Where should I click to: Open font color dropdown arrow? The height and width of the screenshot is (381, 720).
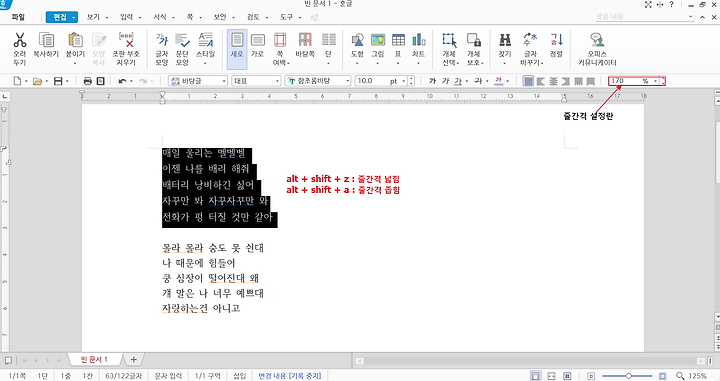507,81
